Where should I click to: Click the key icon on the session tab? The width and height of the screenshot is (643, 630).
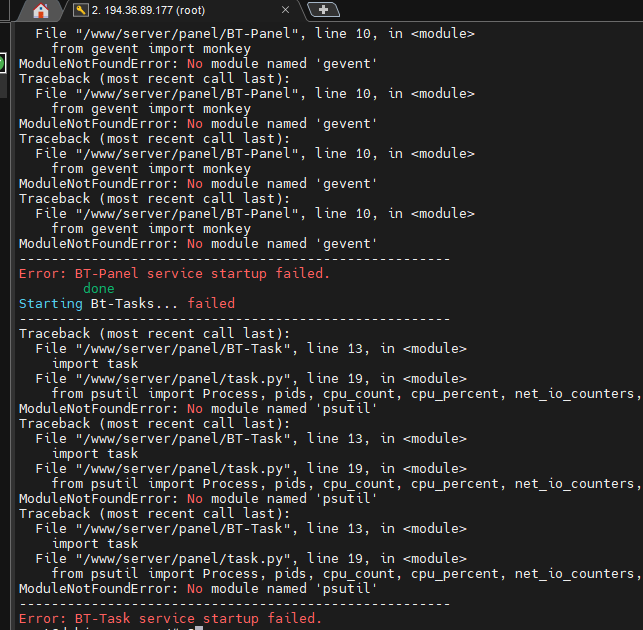[x=80, y=10]
